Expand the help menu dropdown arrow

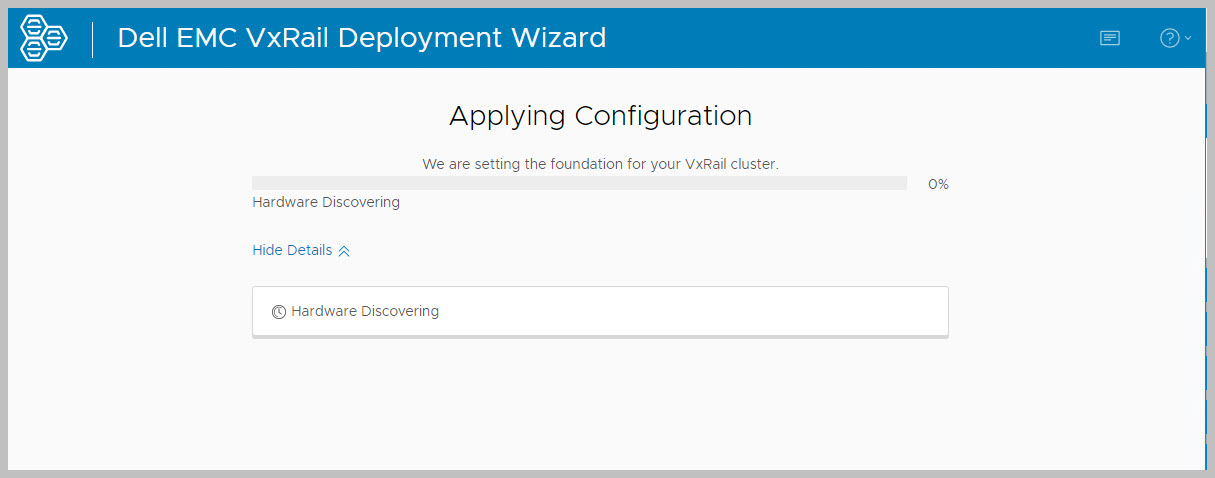pyautogui.click(x=1187, y=38)
